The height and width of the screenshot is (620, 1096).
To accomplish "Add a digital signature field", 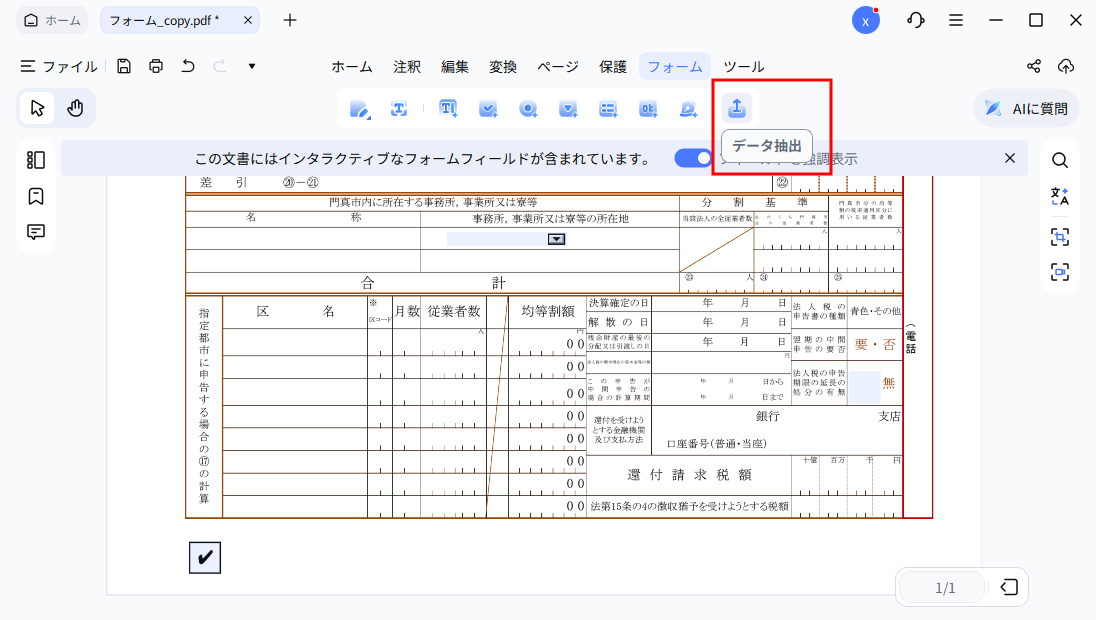I will click(x=688, y=109).
